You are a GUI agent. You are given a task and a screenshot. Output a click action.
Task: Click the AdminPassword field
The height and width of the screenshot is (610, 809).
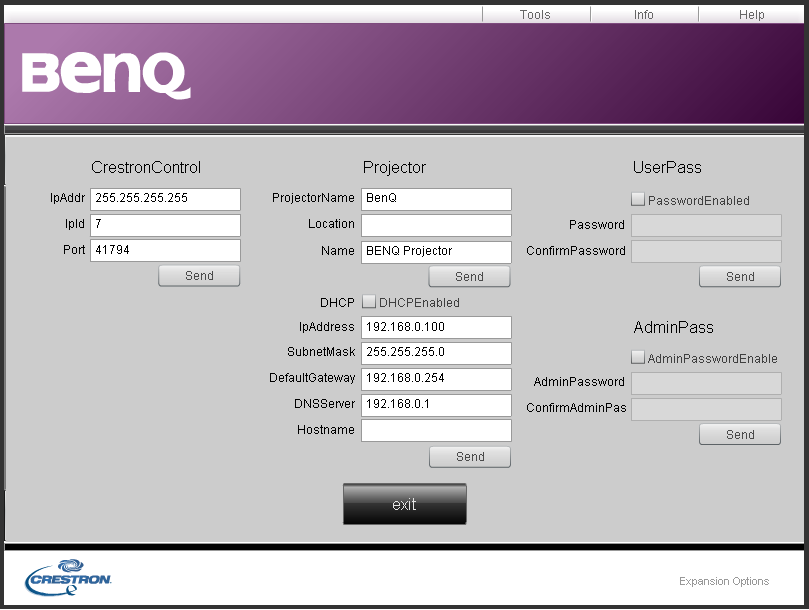coord(706,383)
